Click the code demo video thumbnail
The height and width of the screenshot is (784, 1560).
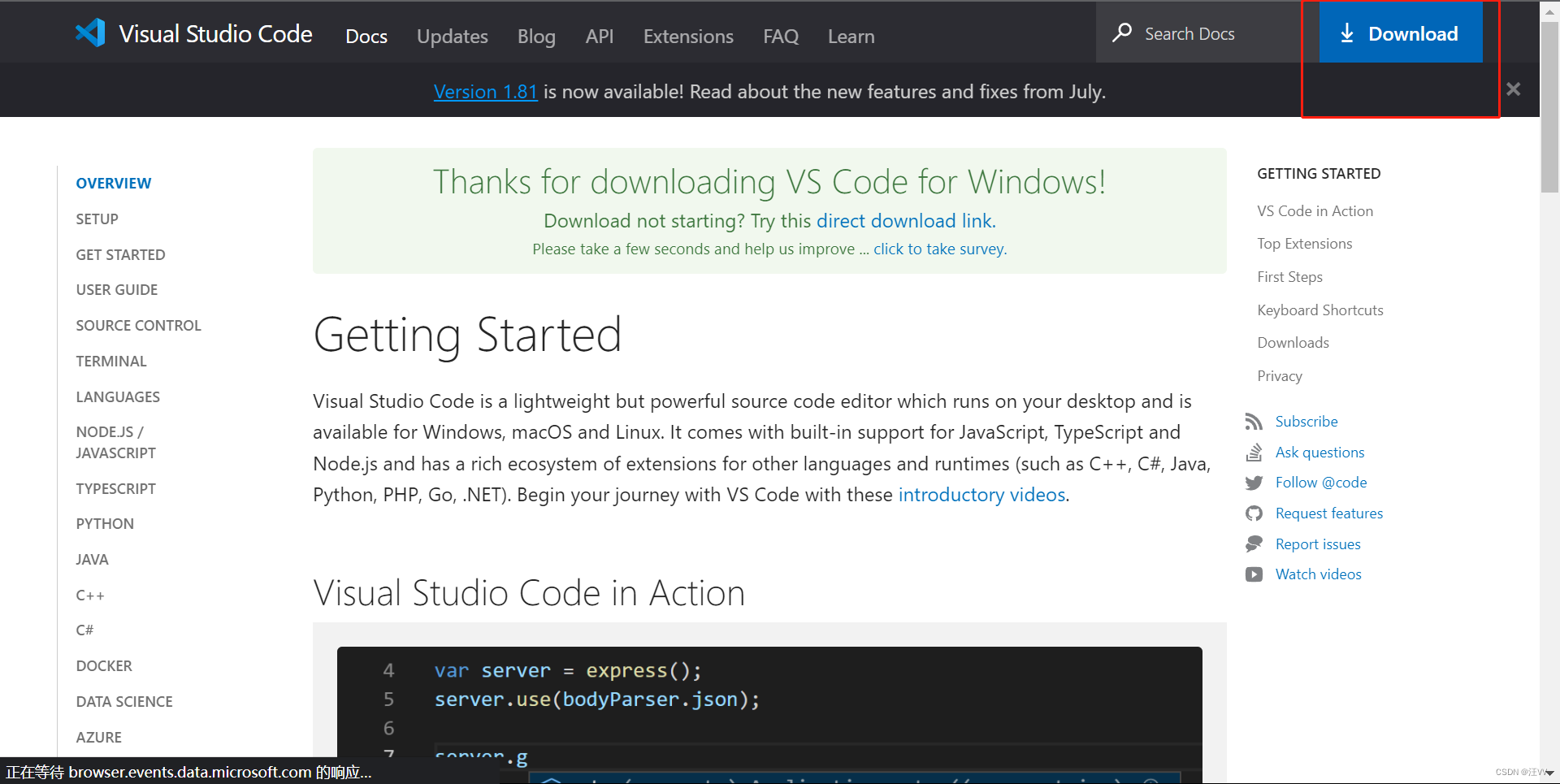[769, 715]
